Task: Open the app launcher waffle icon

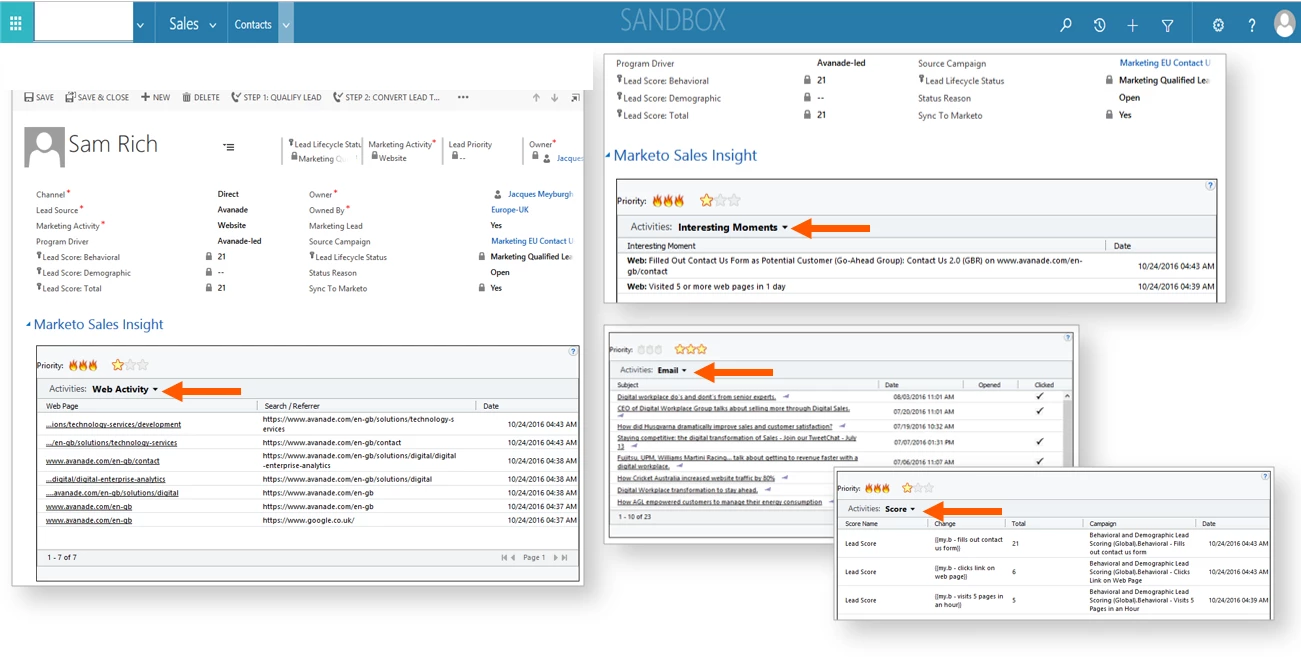Action: 15,24
